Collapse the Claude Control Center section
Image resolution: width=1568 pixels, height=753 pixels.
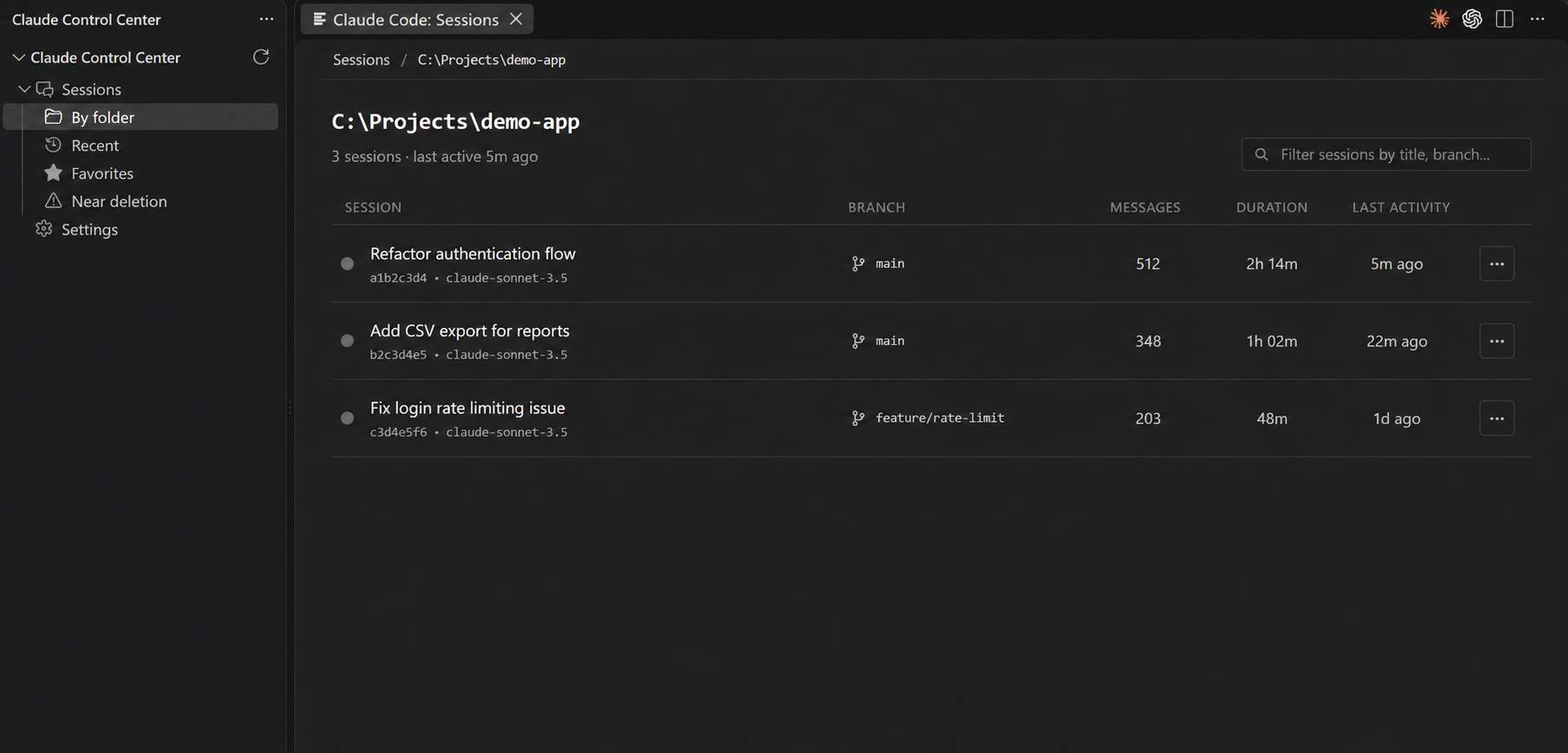pos(18,57)
